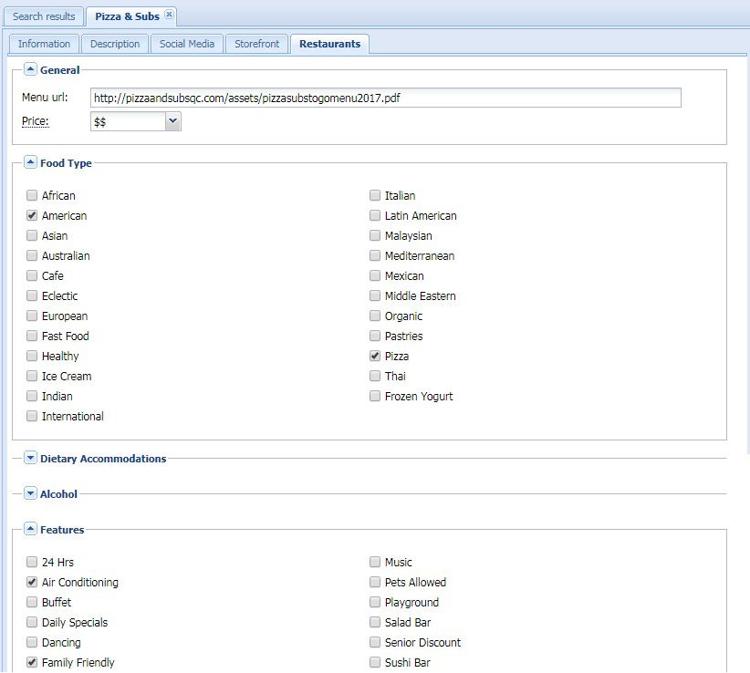Check the Eclectic food type
Image resolution: width=750 pixels, height=673 pixels.
pyautogui.click(x=32, y=296)
